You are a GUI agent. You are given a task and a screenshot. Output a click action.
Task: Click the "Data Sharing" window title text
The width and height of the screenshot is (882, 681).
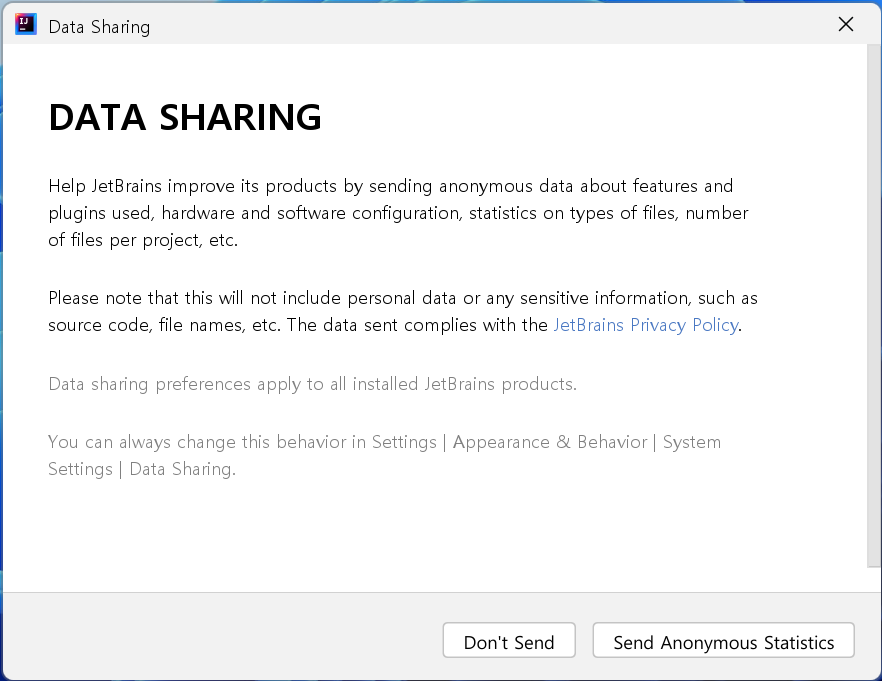pos(99,27)
